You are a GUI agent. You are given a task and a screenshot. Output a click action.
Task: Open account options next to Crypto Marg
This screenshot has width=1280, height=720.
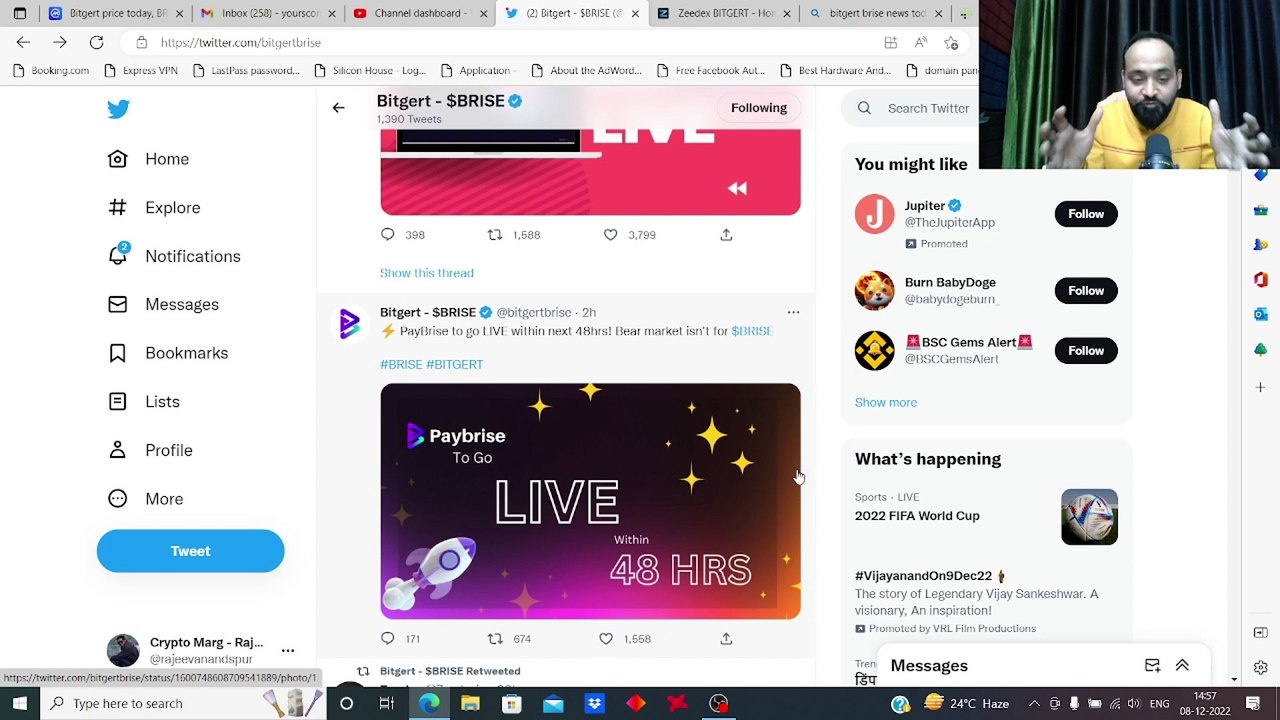pos(288,650)
